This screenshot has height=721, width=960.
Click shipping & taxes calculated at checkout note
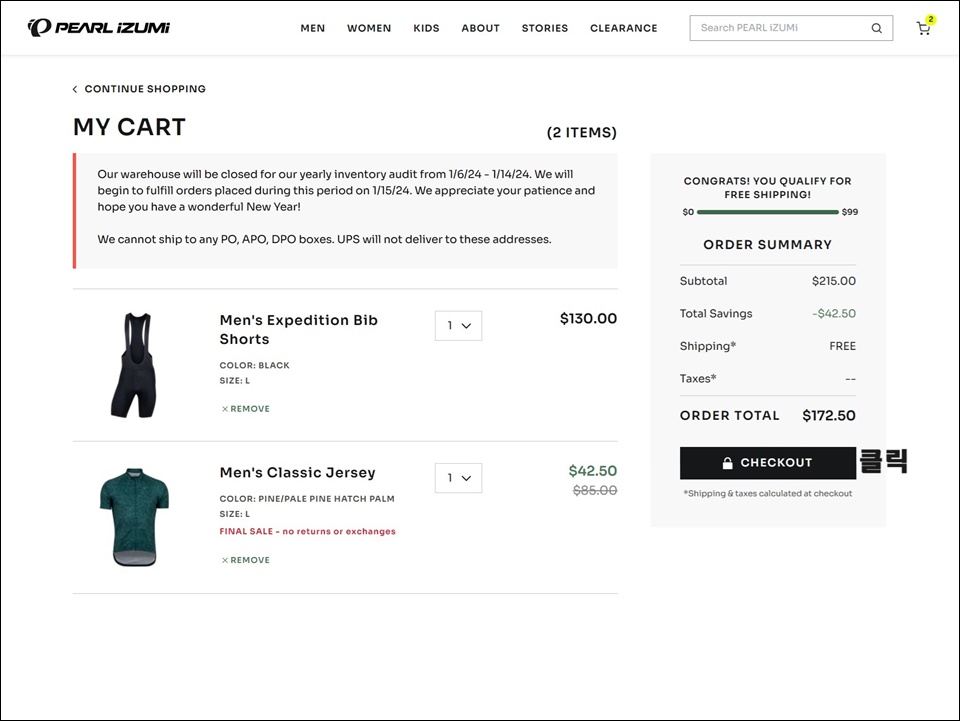768,493
